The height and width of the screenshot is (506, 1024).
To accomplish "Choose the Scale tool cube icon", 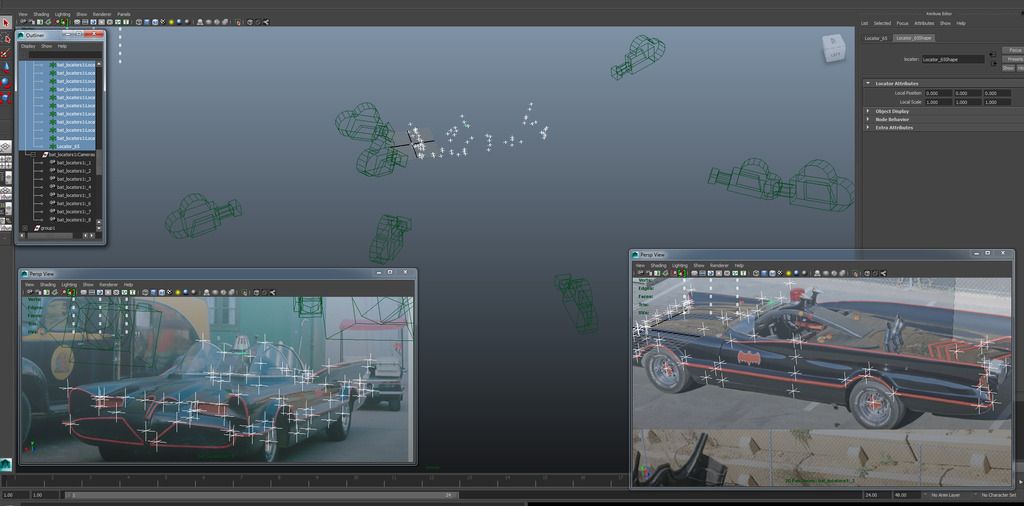I will click(6, 98).
